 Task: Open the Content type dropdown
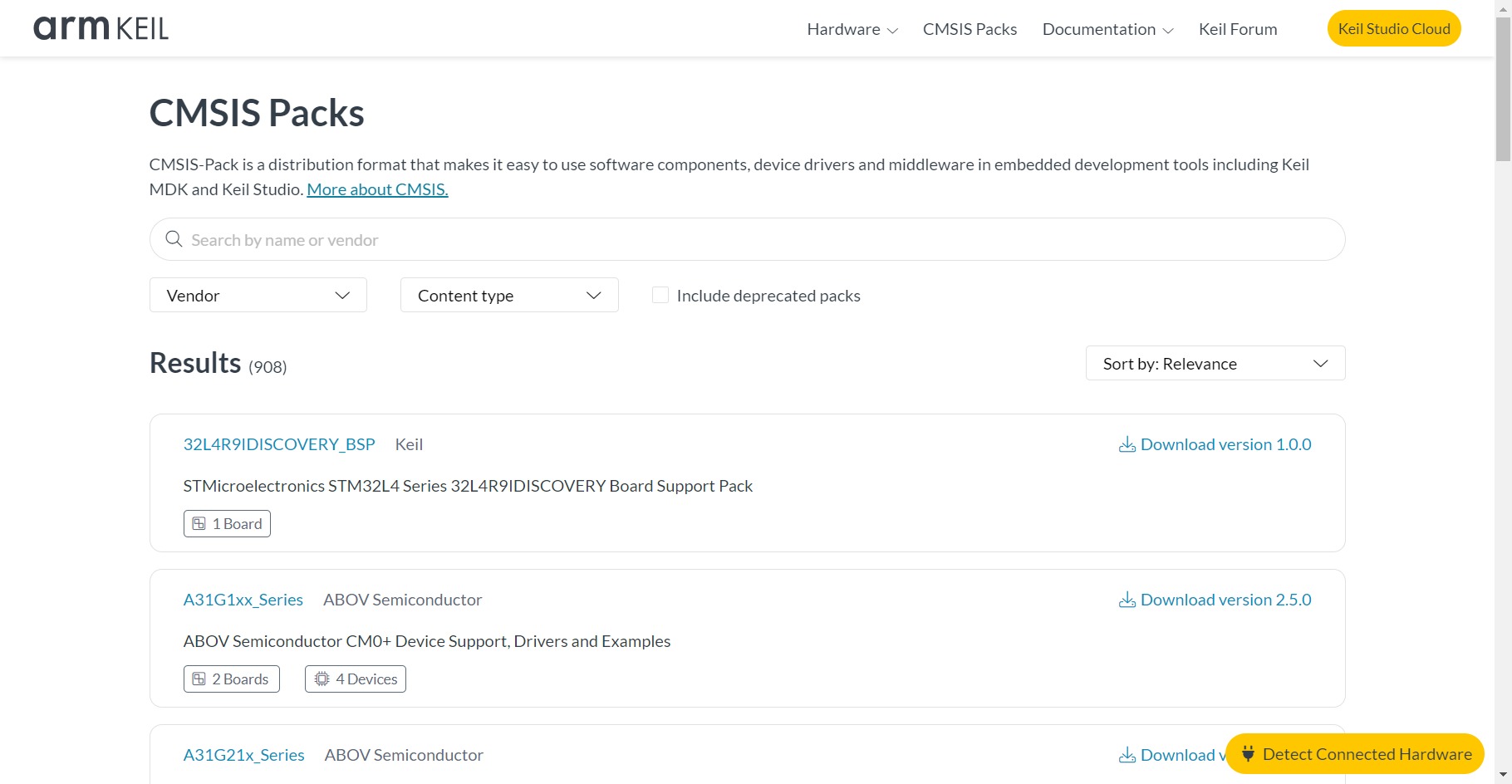pos(509,295)
